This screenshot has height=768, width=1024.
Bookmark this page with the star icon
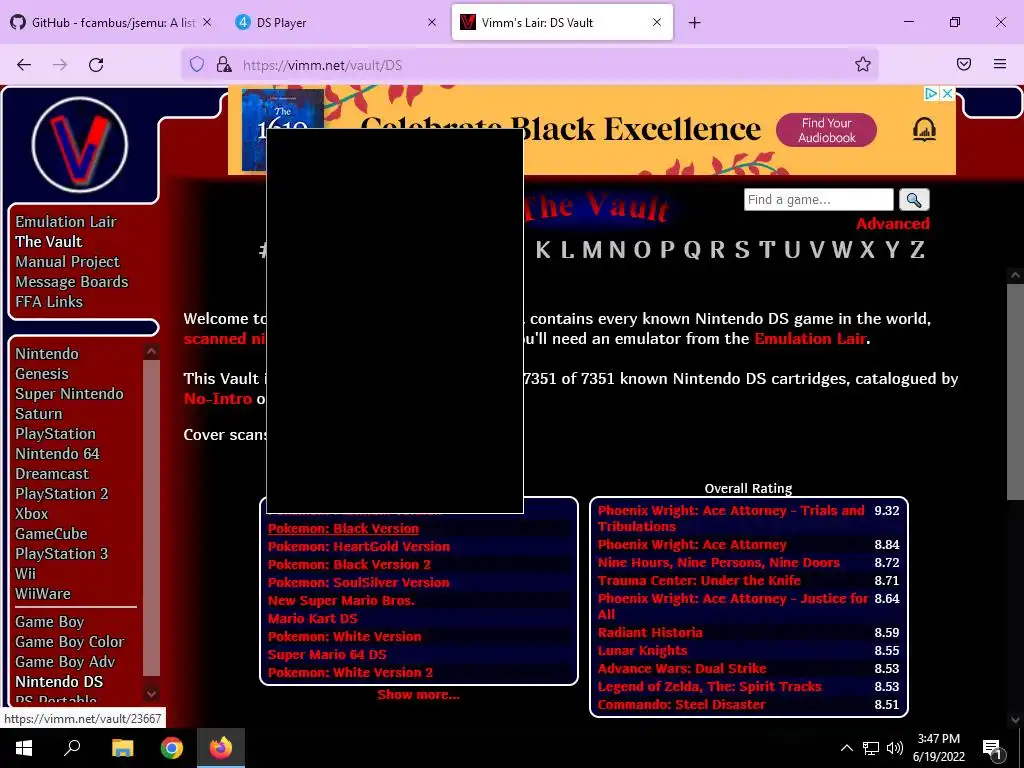863,65
